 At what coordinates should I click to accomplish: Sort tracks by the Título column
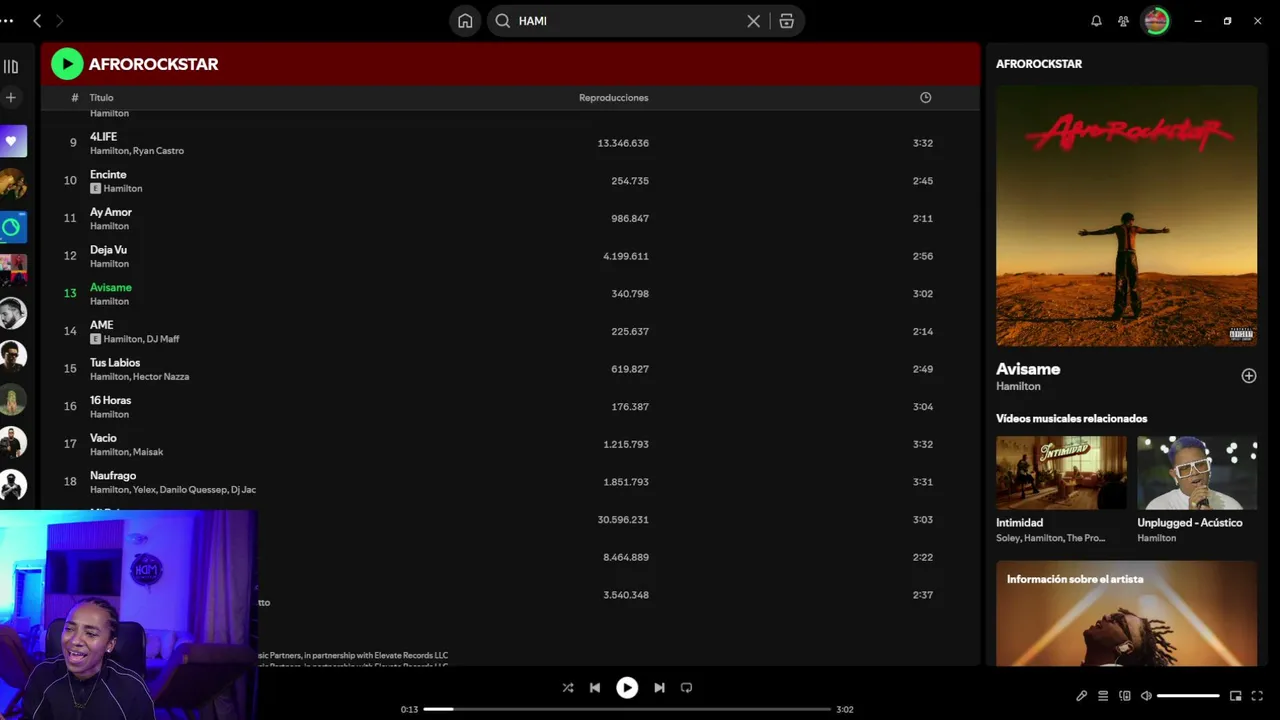tap(101, 98)
